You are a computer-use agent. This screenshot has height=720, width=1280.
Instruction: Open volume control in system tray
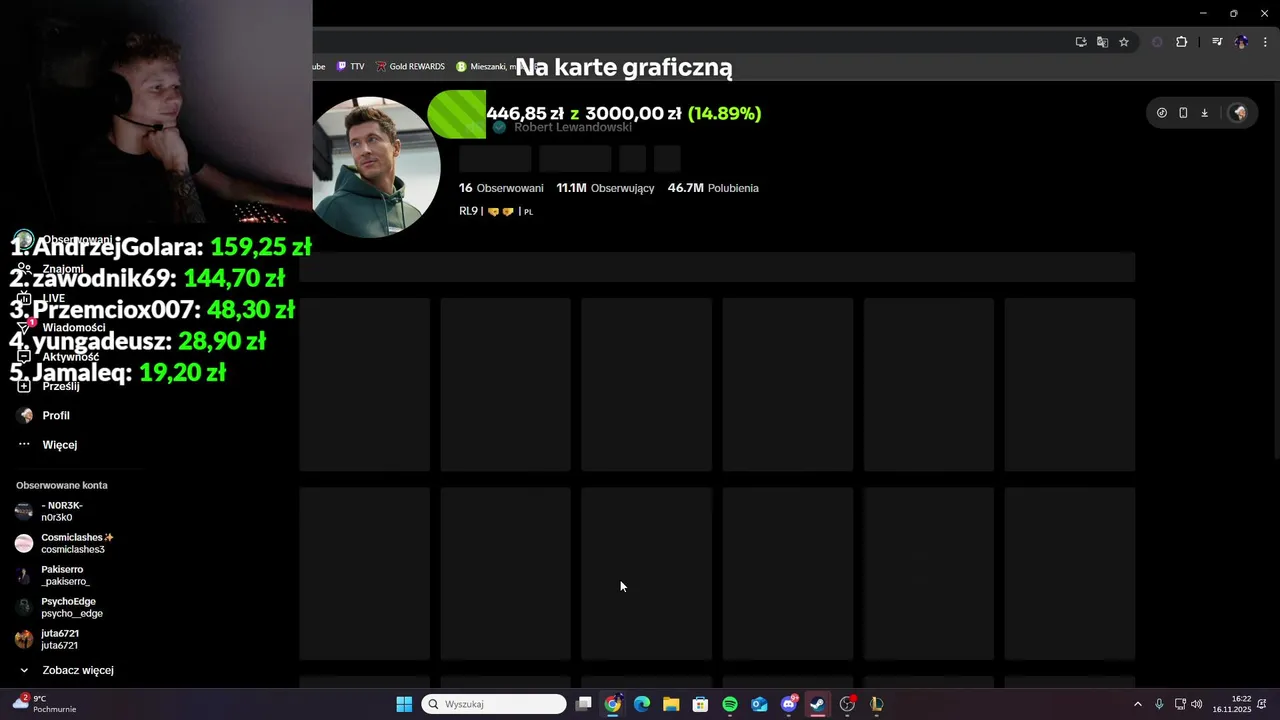pyautogui.click(x=1197, y=704)
